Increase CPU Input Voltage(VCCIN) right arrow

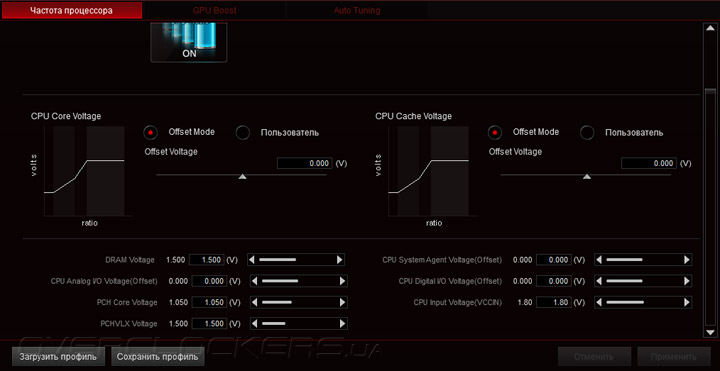[687, 303]
